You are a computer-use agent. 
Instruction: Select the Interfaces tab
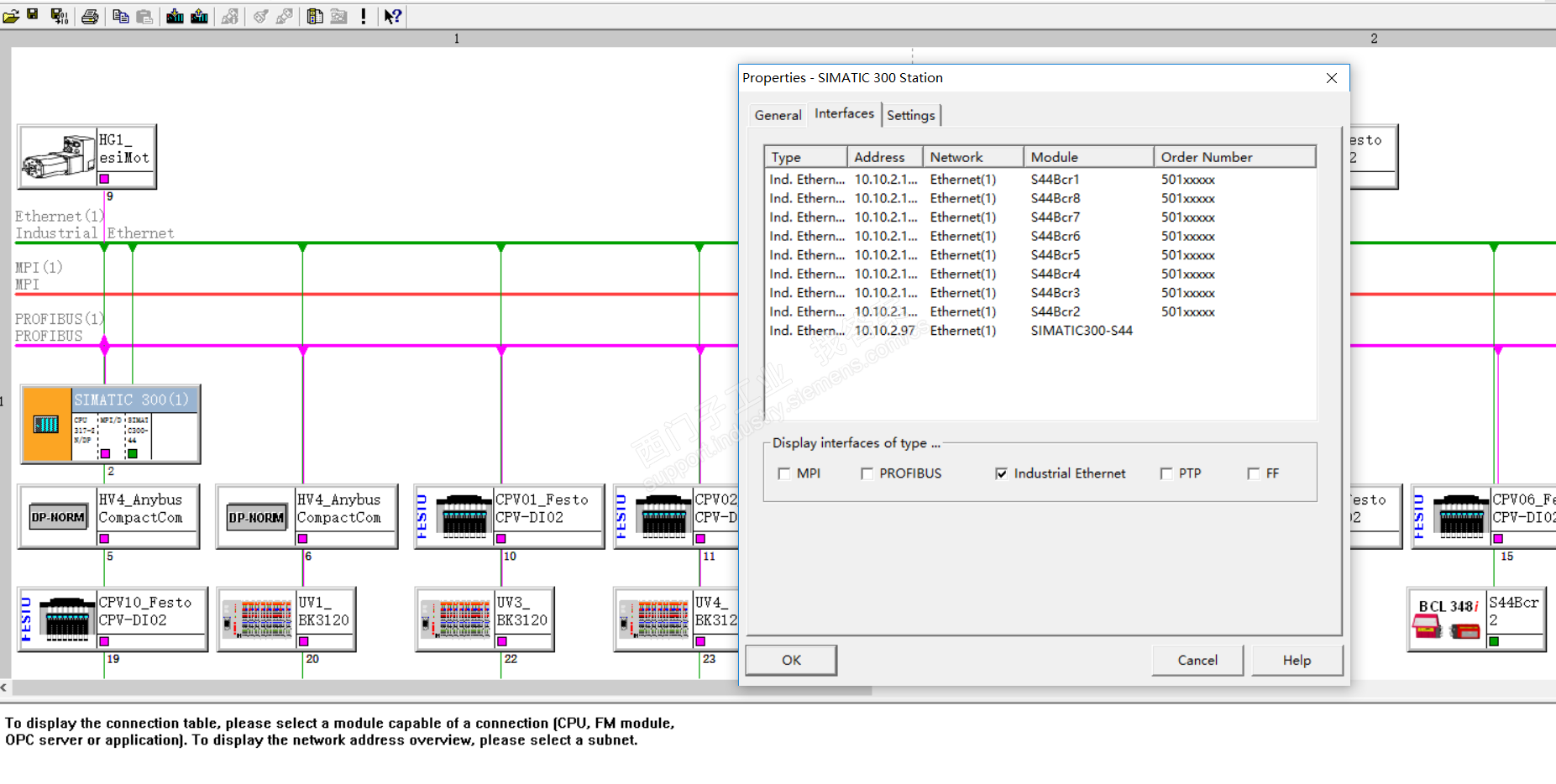[844, 113]
